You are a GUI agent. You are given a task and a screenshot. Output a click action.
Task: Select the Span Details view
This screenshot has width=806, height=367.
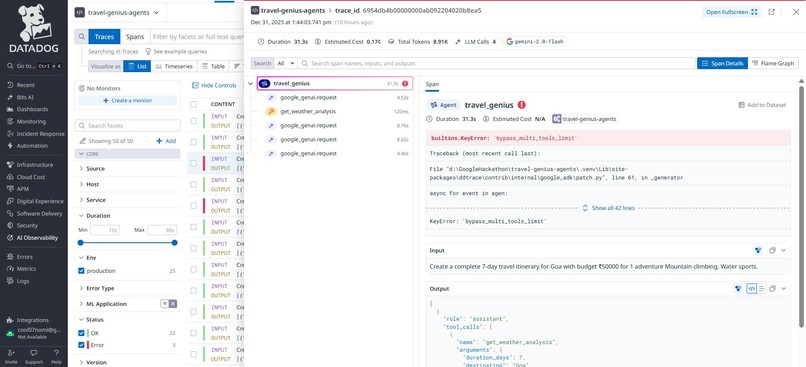click(722, 63)
